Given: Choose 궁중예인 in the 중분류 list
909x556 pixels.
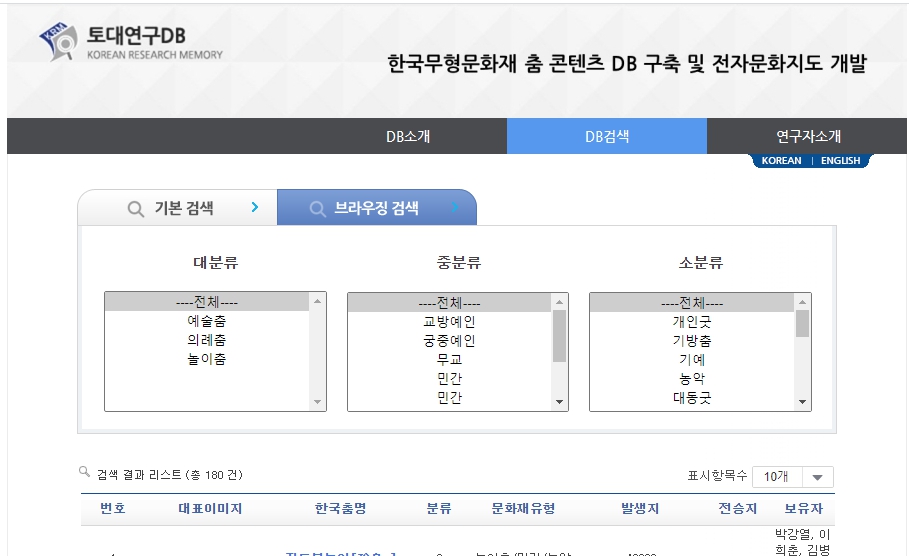Looking at the screenshot, I should (x=449, y=341).
